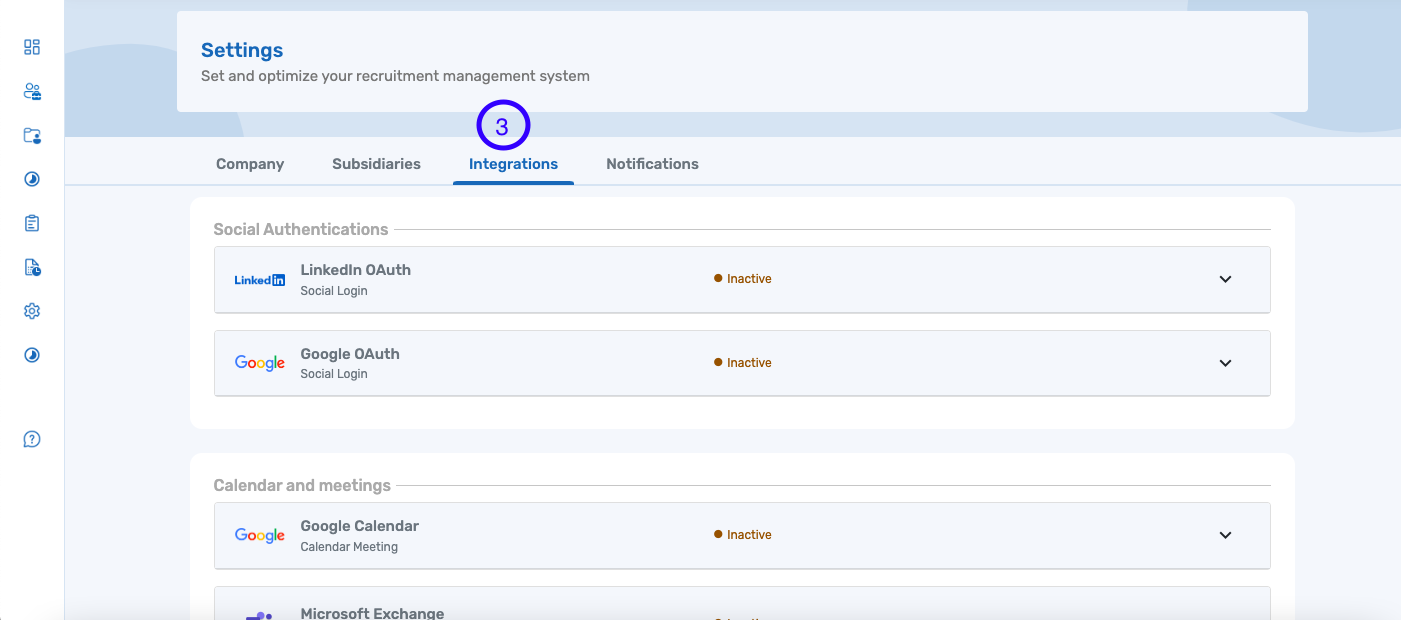Expand the Google Calendar integration details
The width and height of the screenshot is (1401, 620).
tap(1225, 535)
